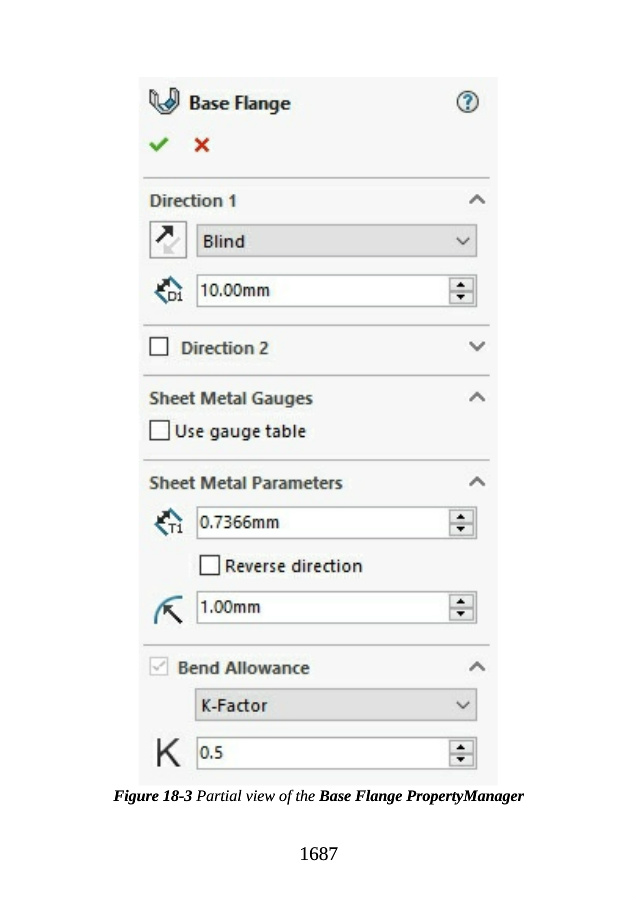
Task: Decrease the K-factor 0.5 value spinner
Action: [461, 760]
